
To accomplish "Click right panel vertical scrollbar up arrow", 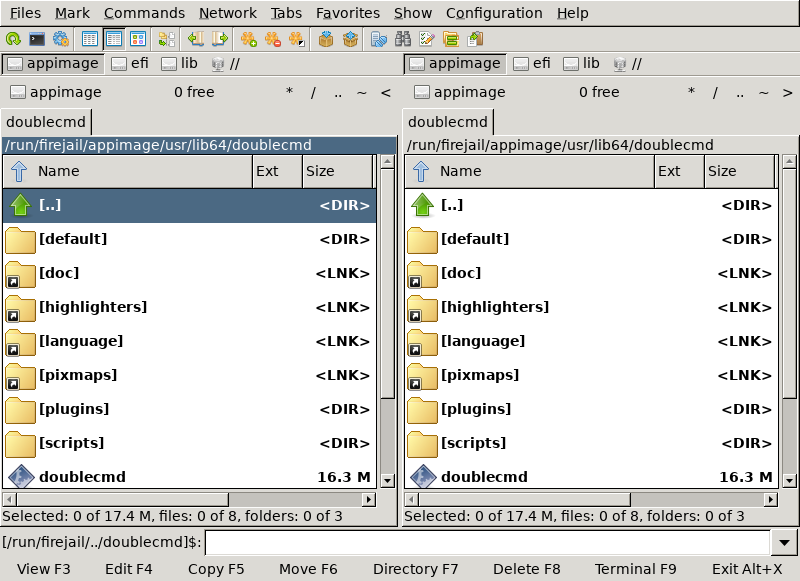I will pos(789,162).
